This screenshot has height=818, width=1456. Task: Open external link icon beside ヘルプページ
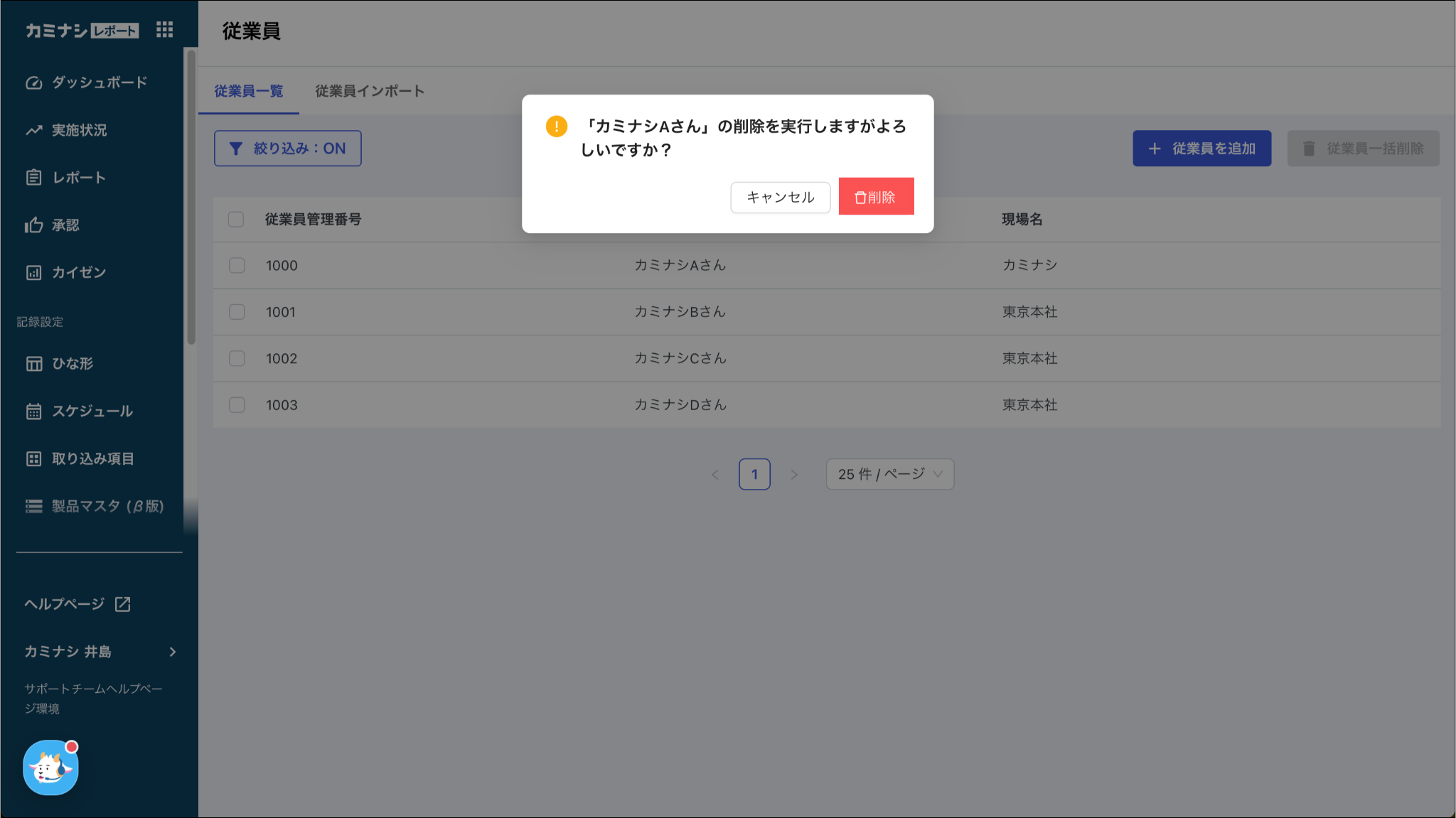(x=123, y=604)
